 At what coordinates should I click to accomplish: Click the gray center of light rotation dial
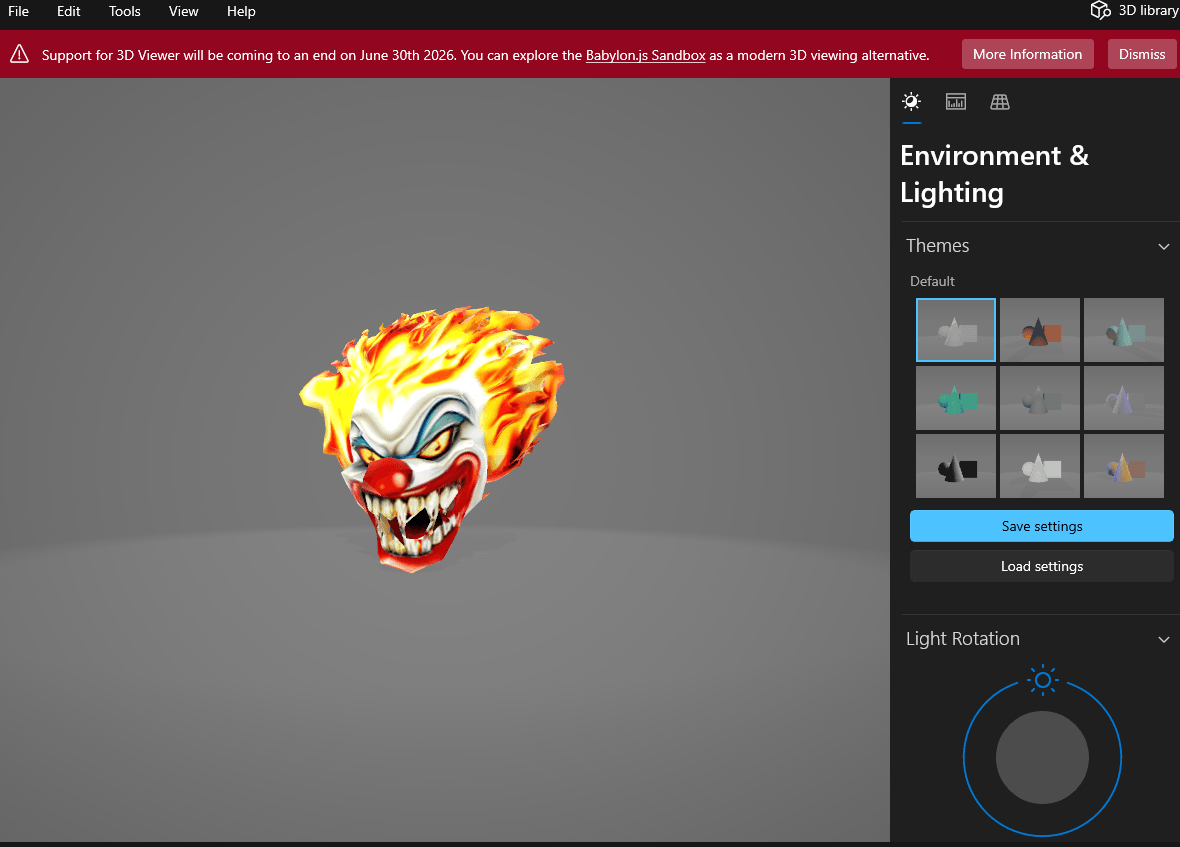[1042, 757]
